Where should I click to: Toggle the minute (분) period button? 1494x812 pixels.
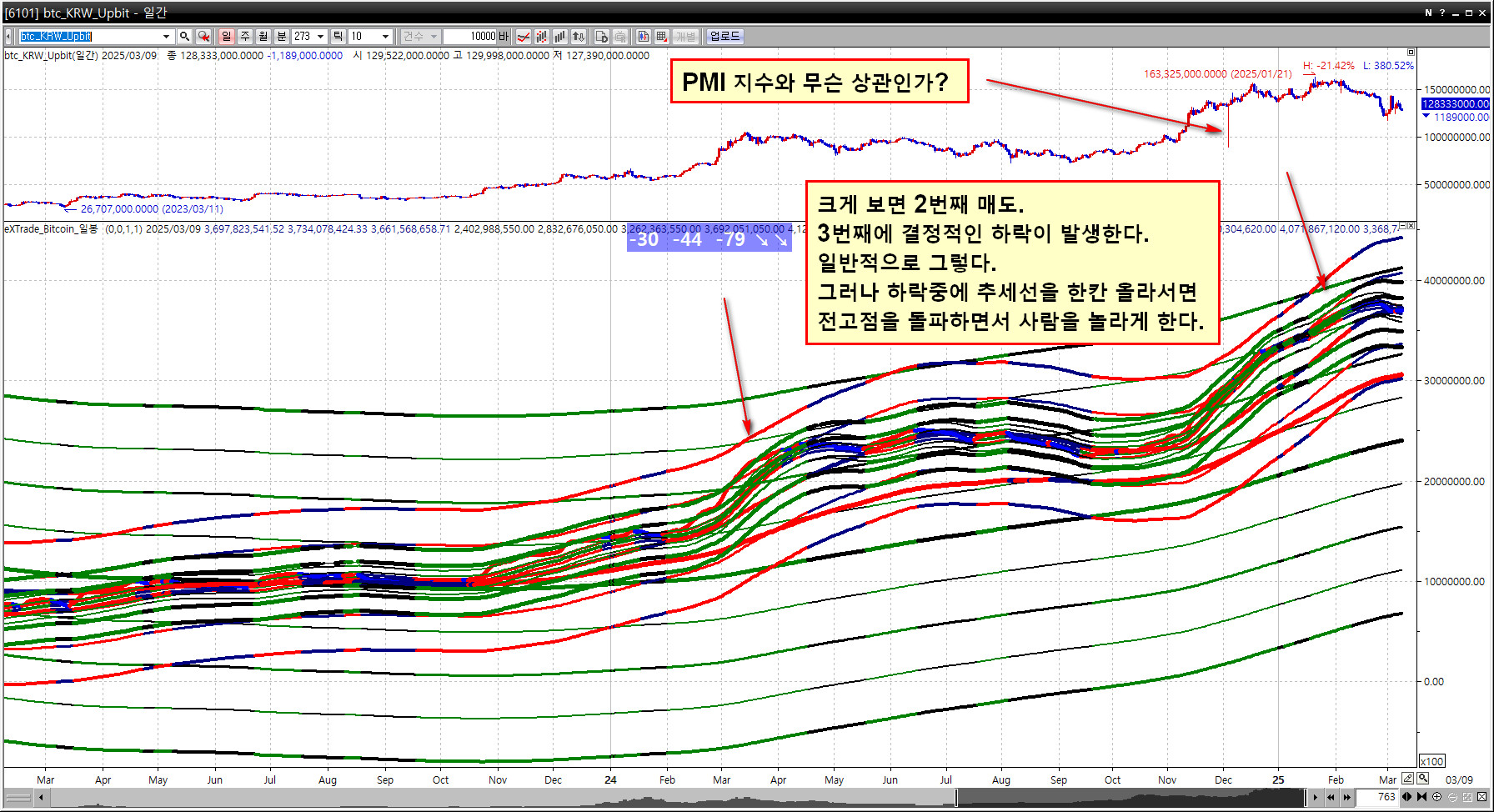[282, 37]
